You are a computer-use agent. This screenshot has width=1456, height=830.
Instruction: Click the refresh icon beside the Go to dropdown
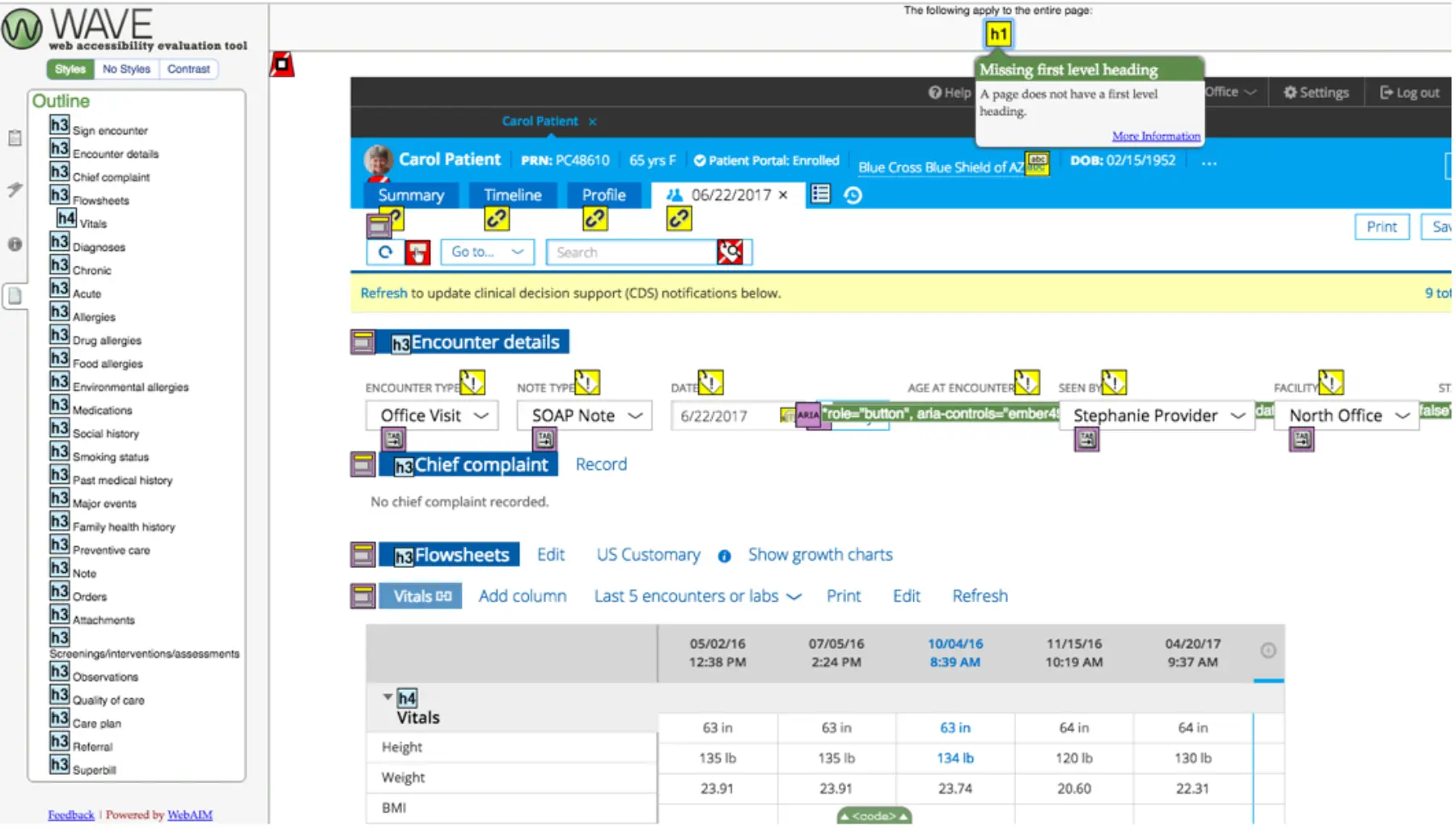click(386, 252)
